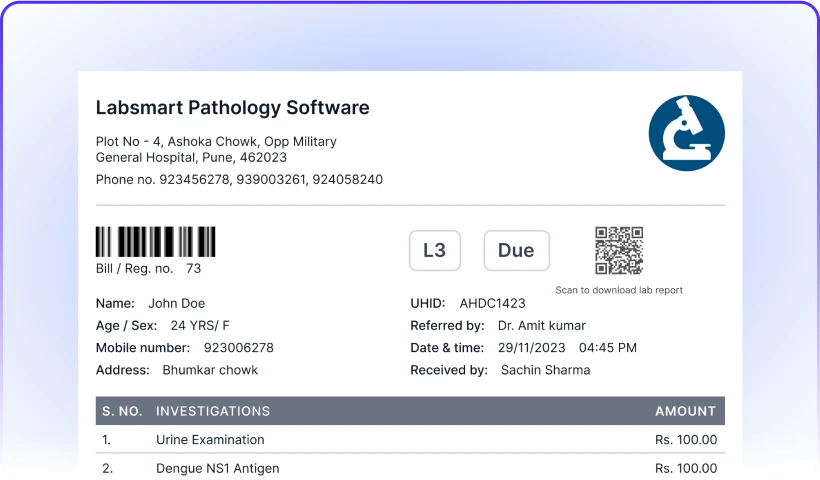Click the barcode above Bill number
This screenshot has width=820, height=480.
click(x=155, y=242)
